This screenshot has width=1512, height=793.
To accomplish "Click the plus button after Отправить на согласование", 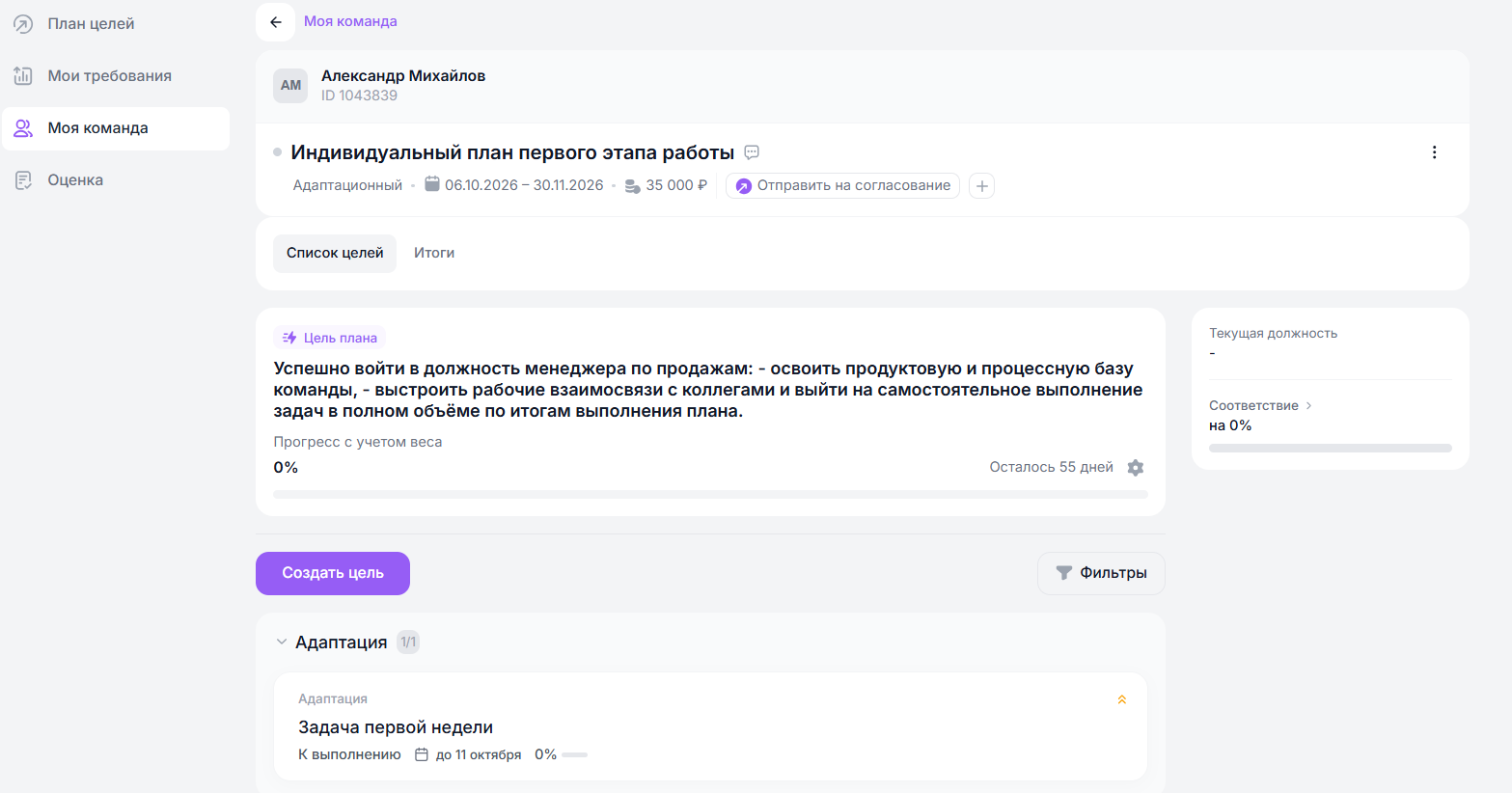I will pyautogui.click(x=982, y=186).
